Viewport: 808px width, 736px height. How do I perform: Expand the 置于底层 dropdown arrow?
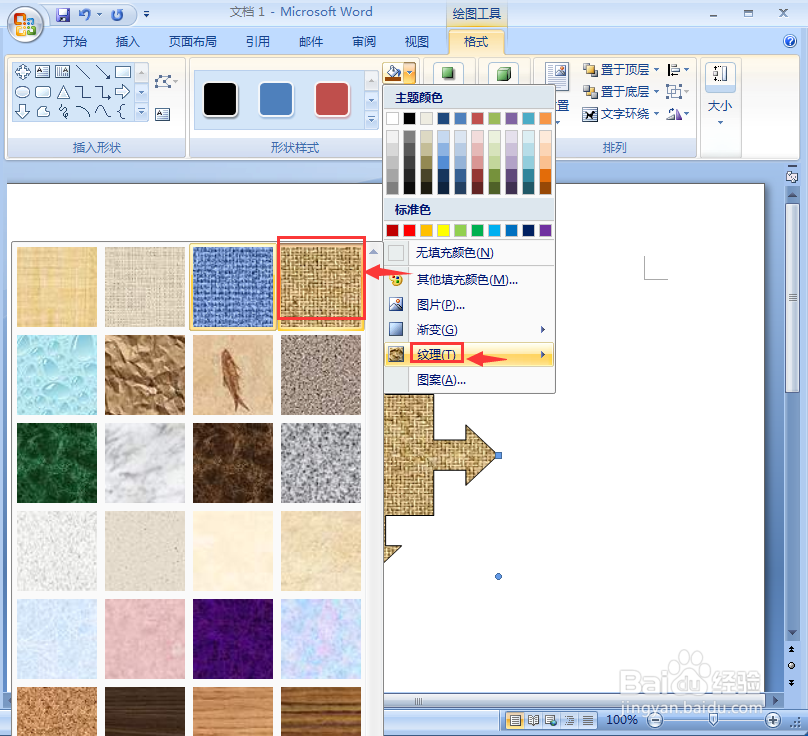656,91
